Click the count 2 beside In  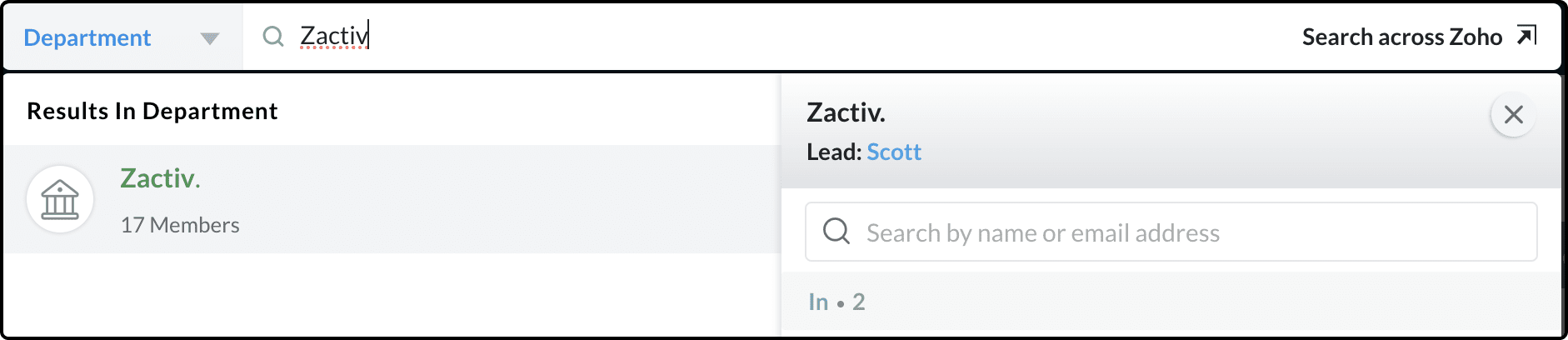tap(859, 302)
